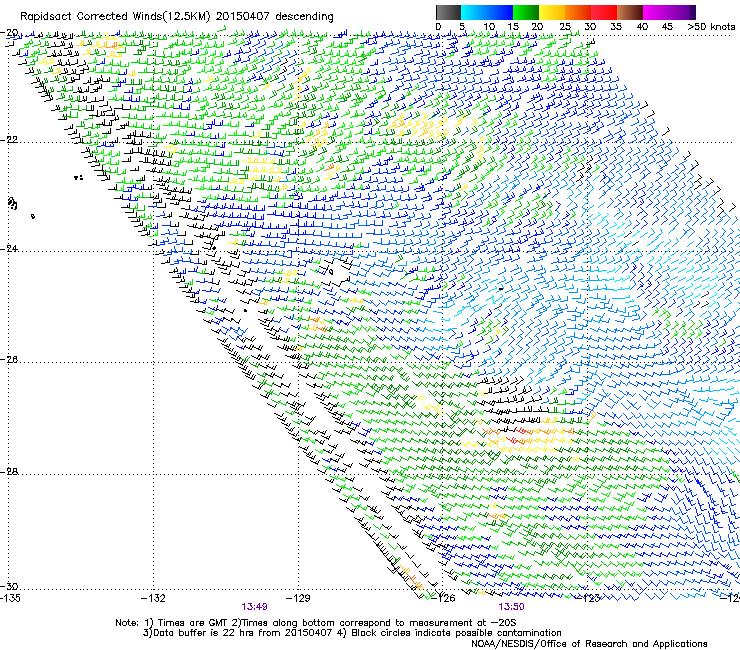The height and width of the screenshot is (650, 740).
Task: Click the legend label '0'
Action: click(x=438, y=27)
